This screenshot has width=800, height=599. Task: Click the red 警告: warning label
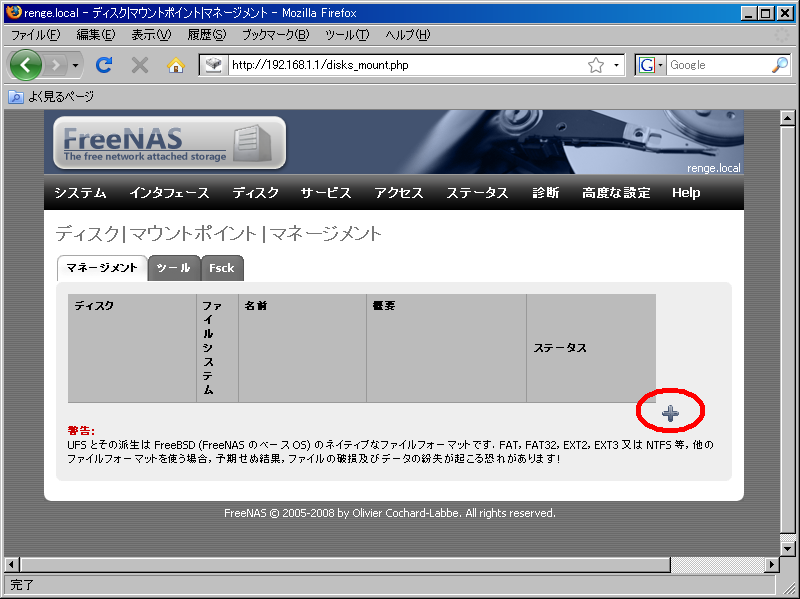[81, 431]
